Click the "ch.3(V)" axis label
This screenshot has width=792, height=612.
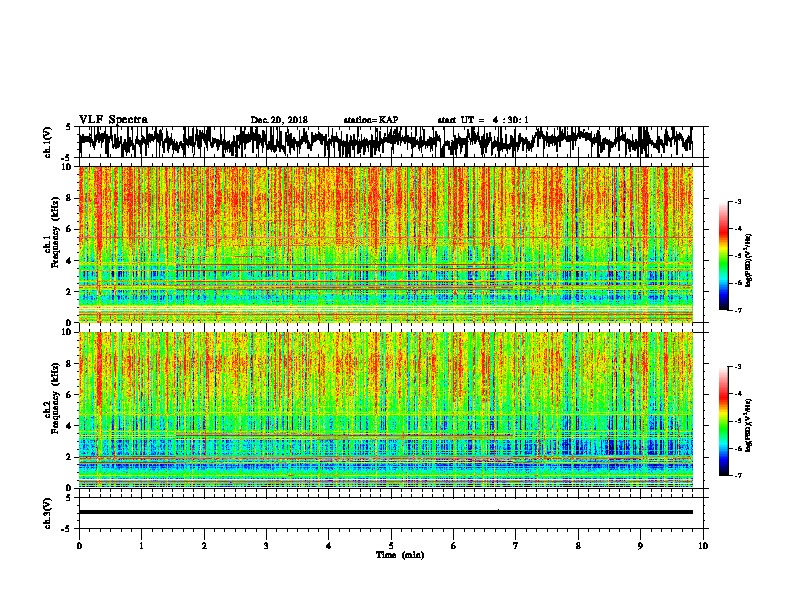[47, 514]
